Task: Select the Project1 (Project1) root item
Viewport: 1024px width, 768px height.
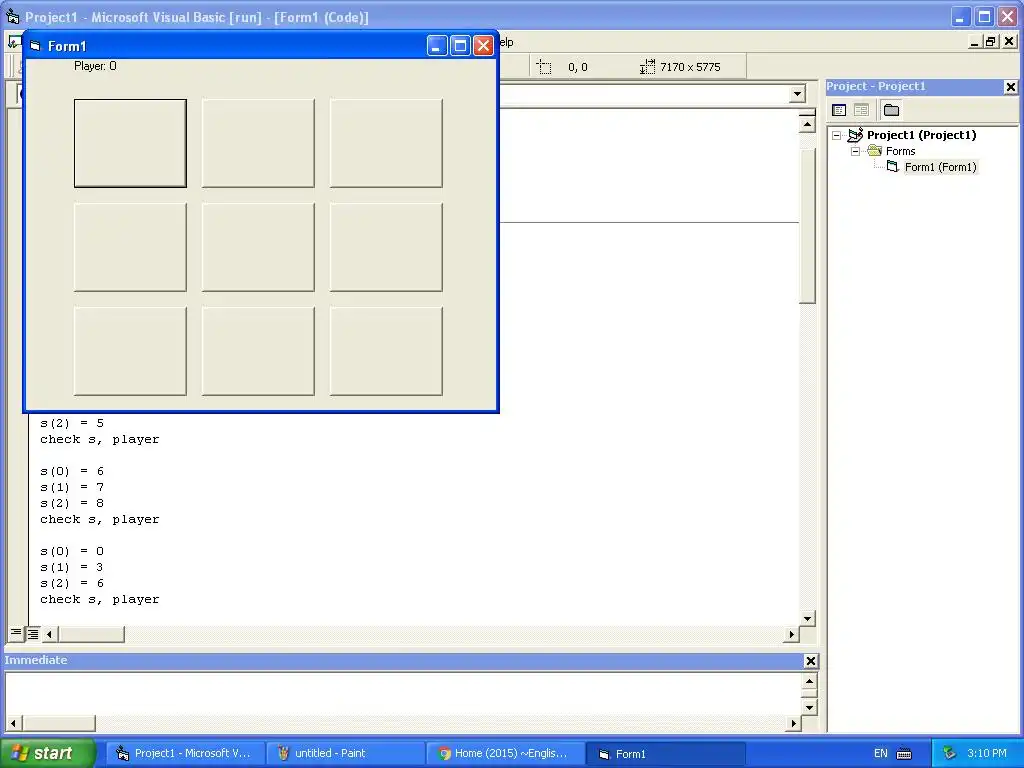Action: tap(921, 135)
